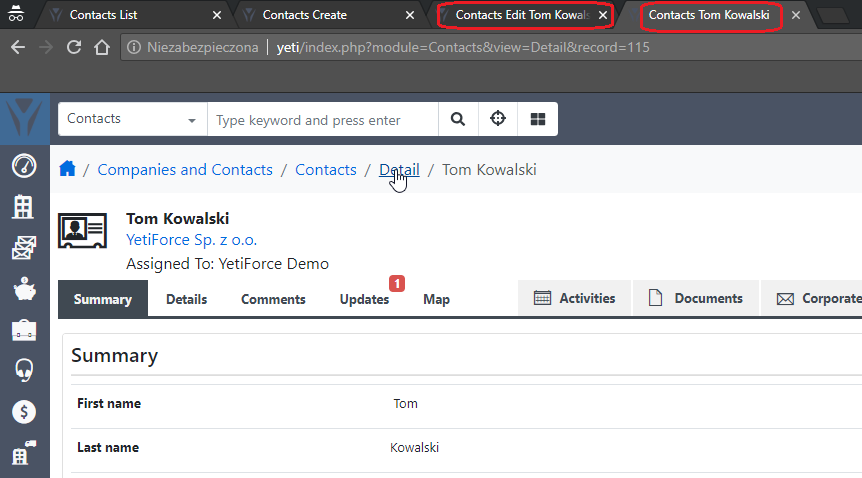Open the Activities related tab
The height and width of the screenshot is (478, 862).
pos(574,298)
